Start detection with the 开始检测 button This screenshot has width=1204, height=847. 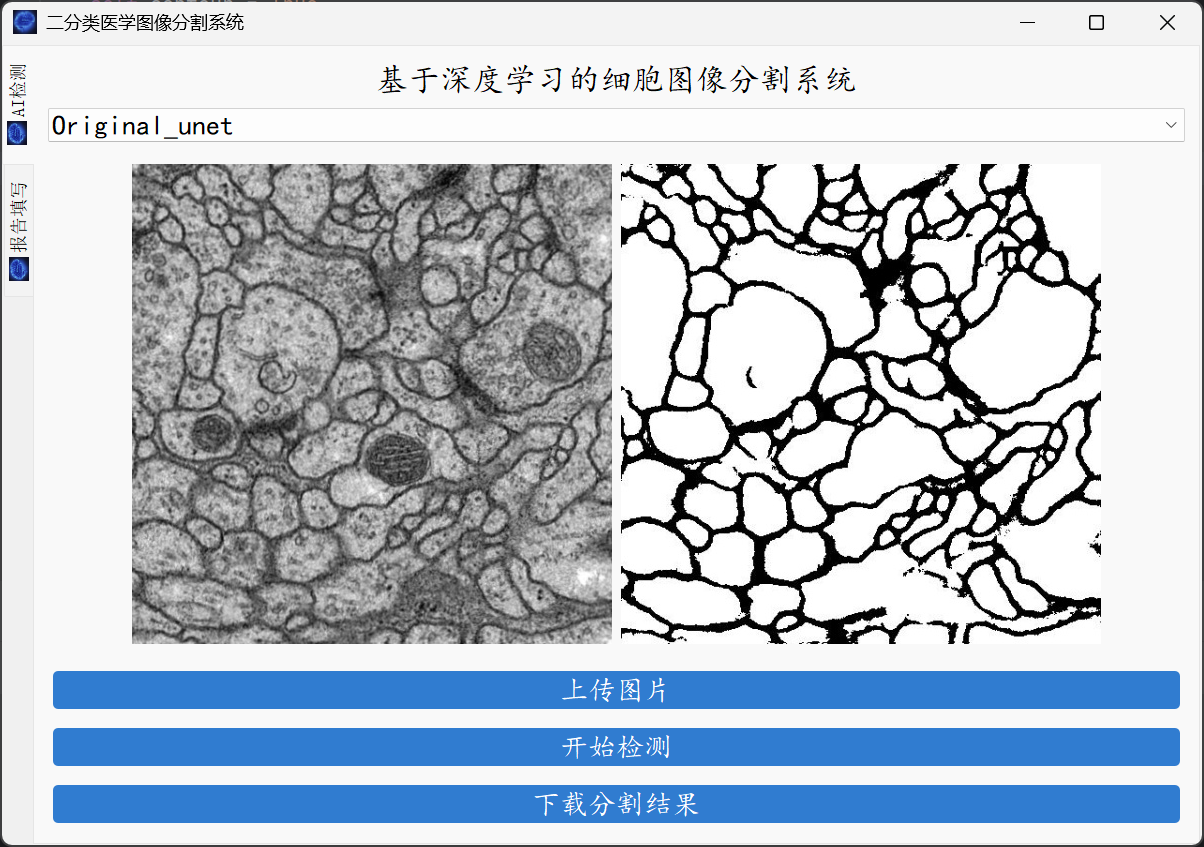[x=616, y=747]
